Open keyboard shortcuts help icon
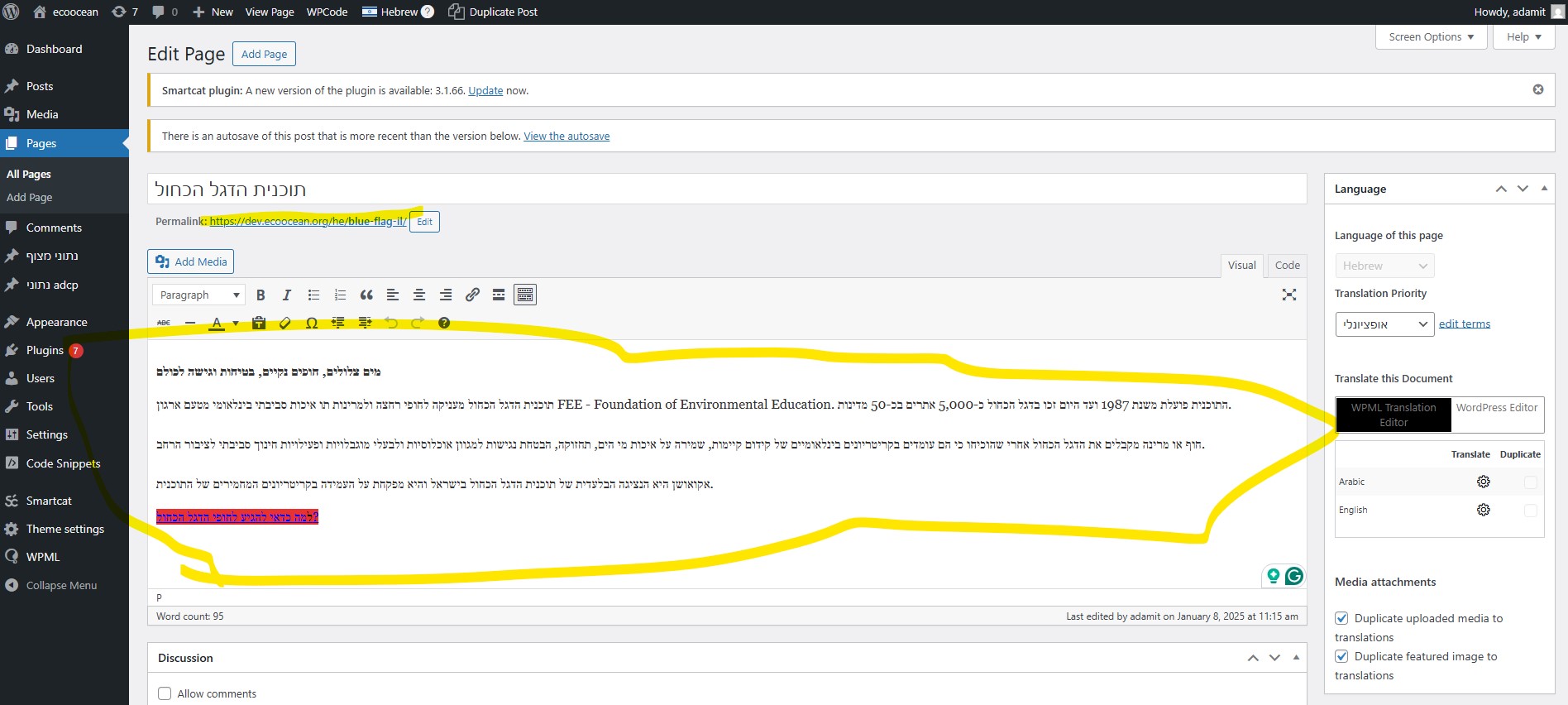The height and width of the screenshot is (705, 1568). (x=444, y=323)
